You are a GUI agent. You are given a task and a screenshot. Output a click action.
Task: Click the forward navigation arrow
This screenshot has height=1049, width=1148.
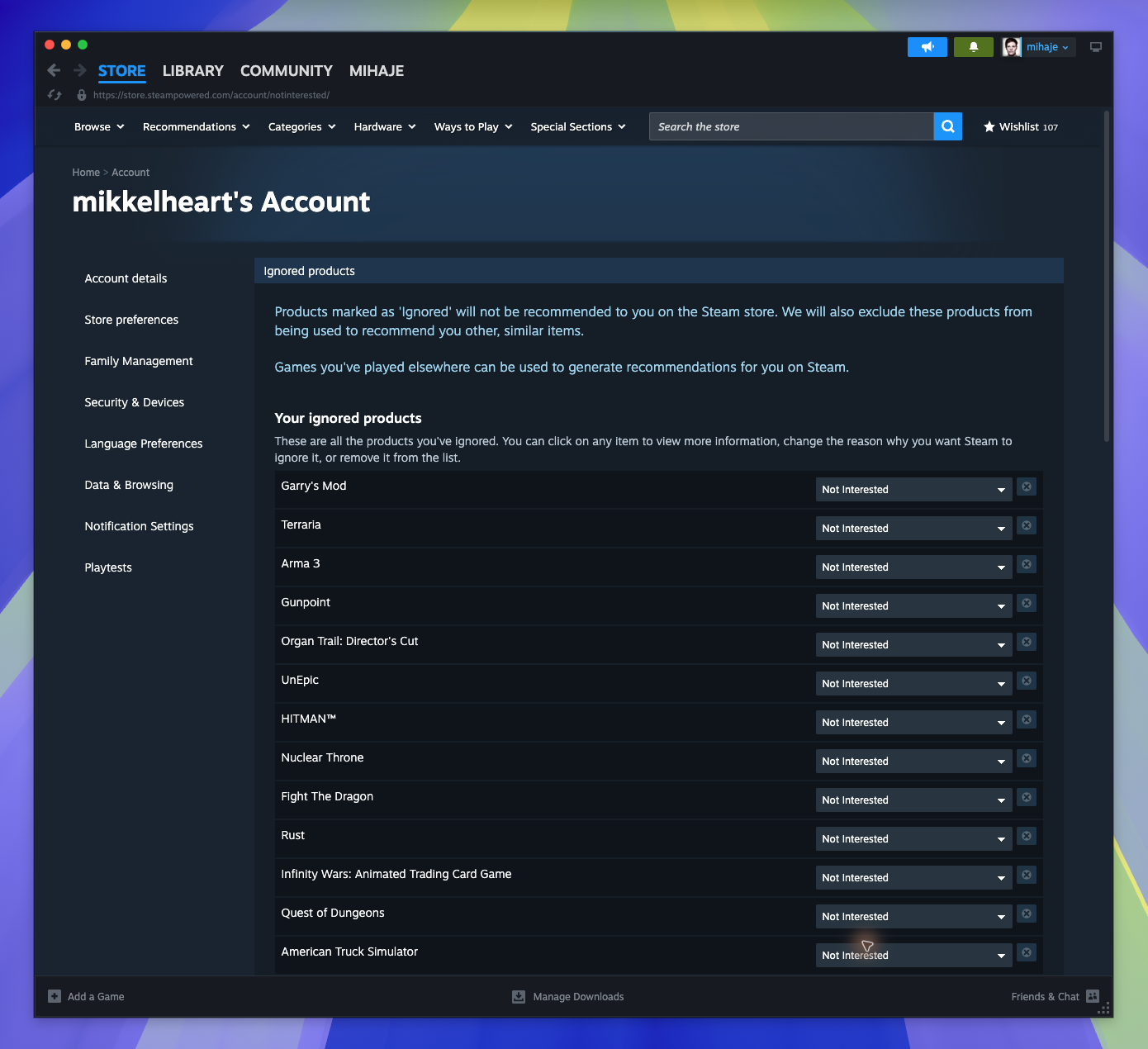(80, 70)
